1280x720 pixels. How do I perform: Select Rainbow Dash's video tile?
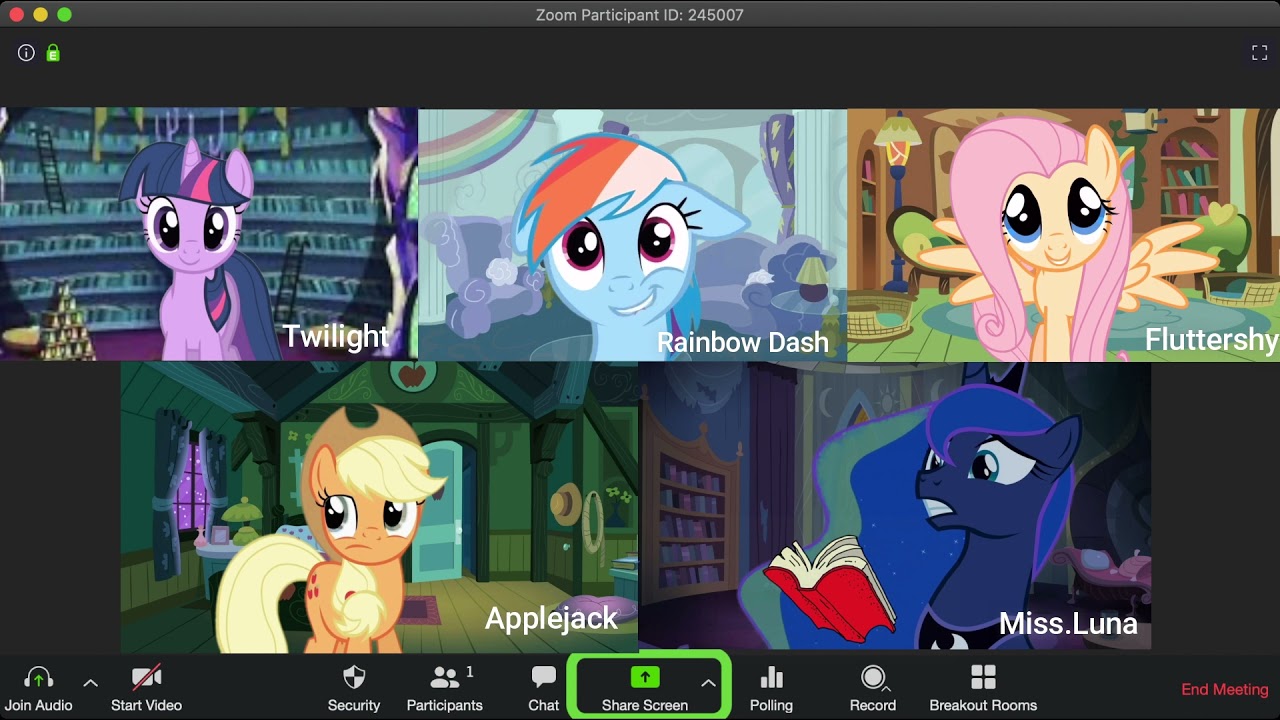[x=632, y=234]
